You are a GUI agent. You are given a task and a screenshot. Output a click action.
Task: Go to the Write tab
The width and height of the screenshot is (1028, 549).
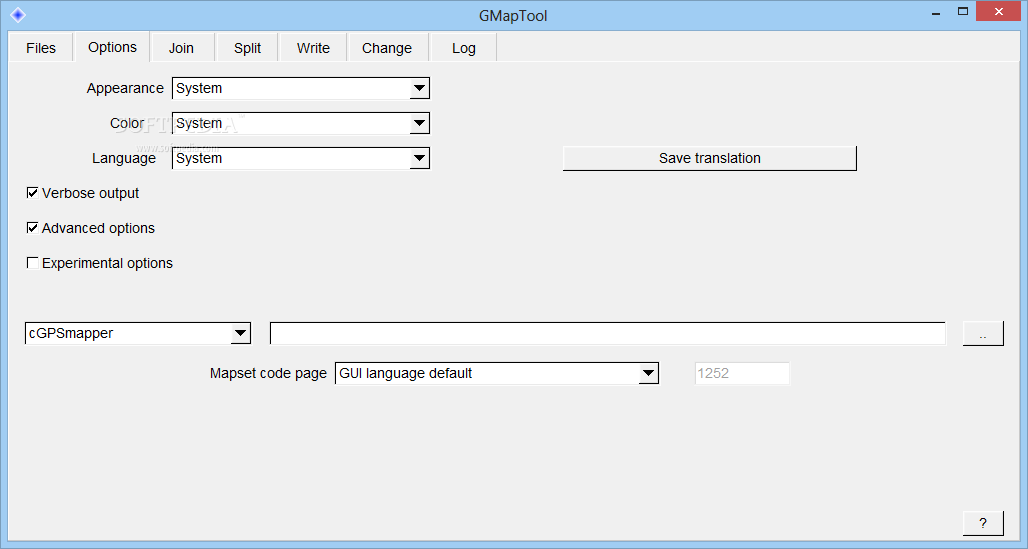tap(313, 48)
